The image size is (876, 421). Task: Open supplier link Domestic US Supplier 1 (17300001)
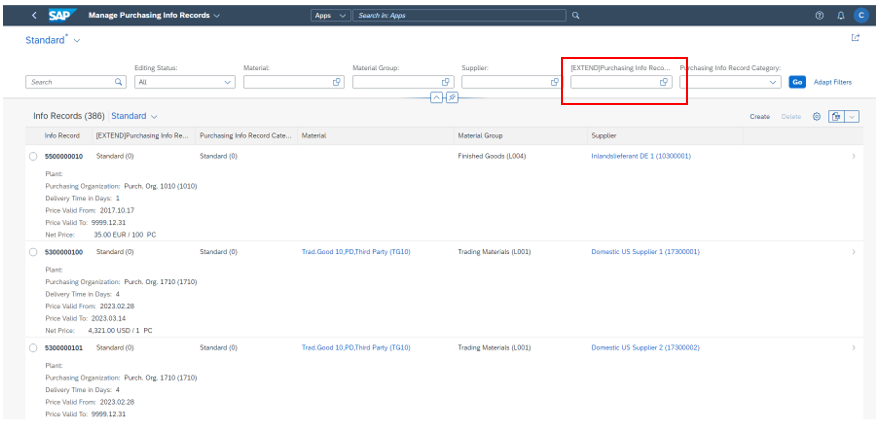(x=645, y=252)
